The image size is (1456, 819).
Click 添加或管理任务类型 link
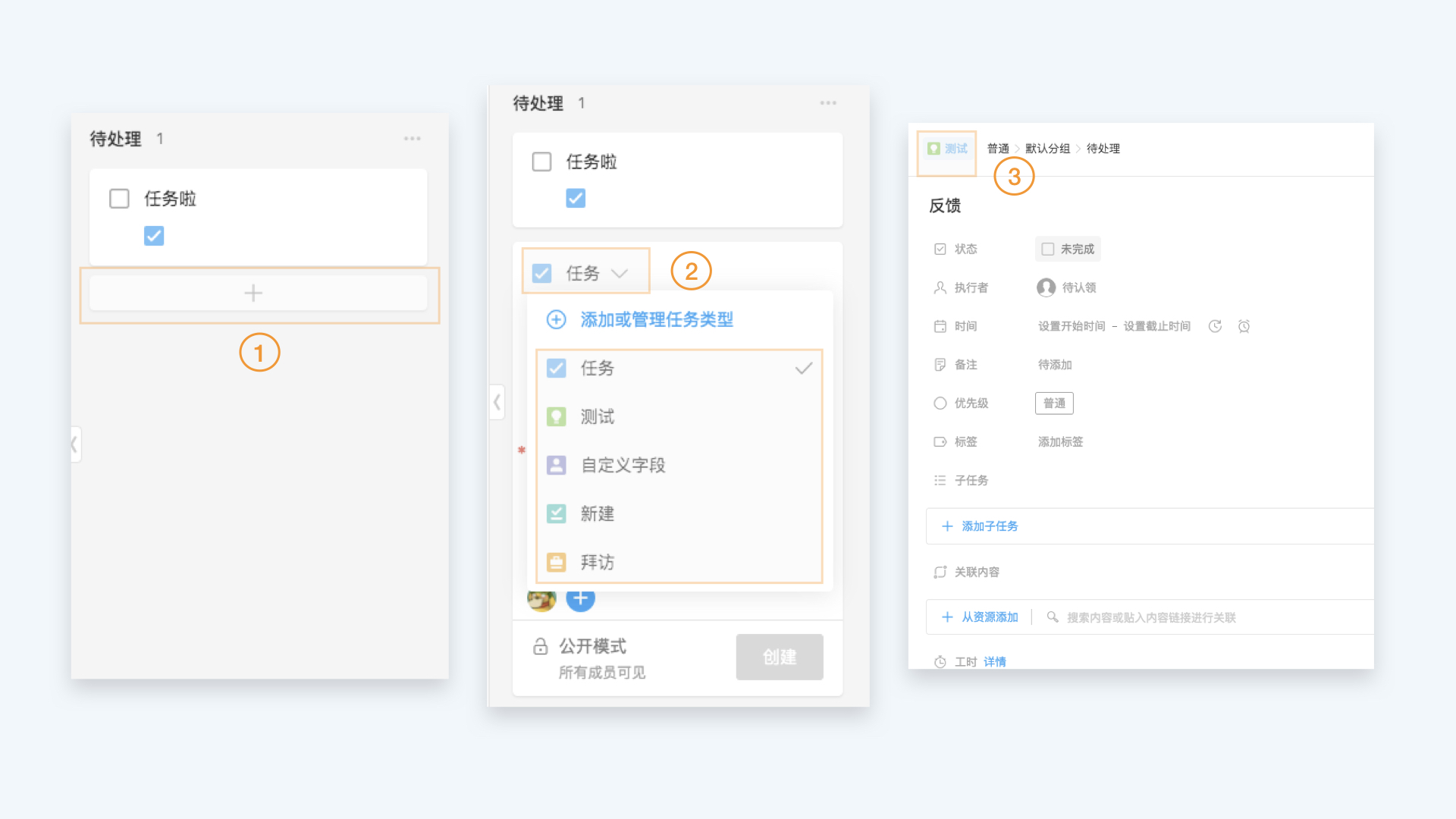click(x=657, y=319)
